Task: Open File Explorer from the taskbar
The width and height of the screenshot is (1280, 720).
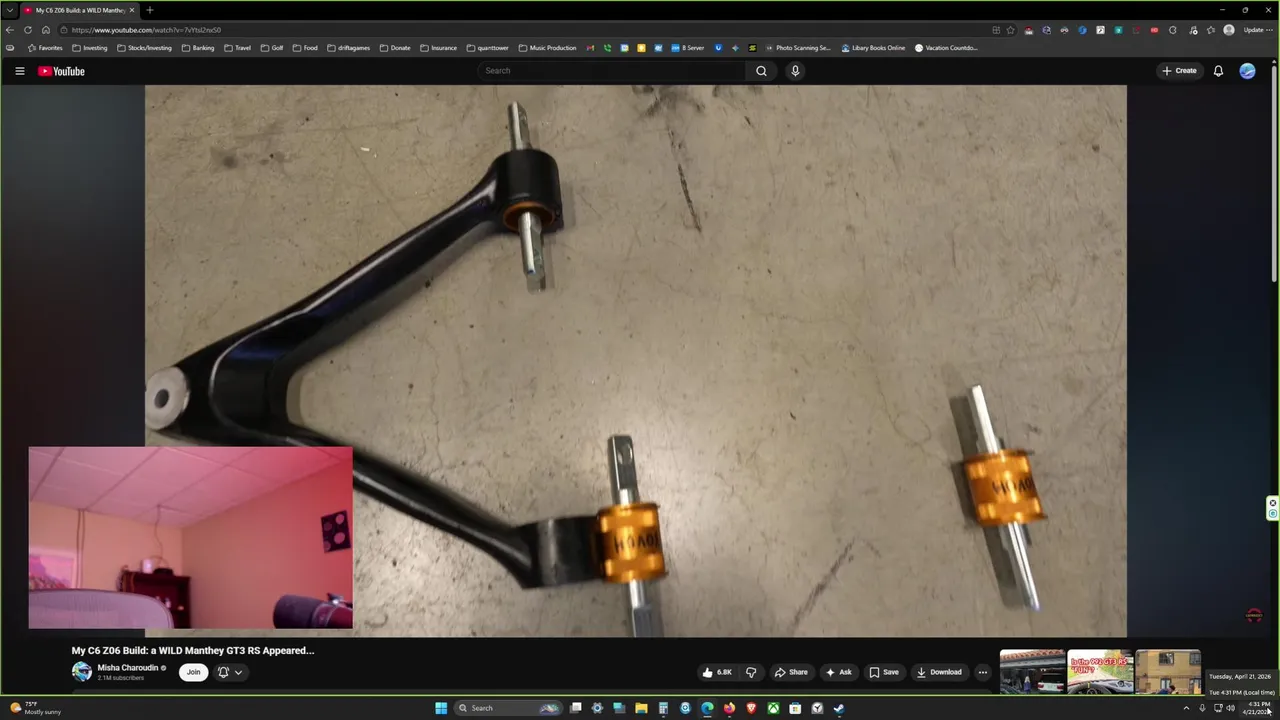Action: (x=641, y=708)
